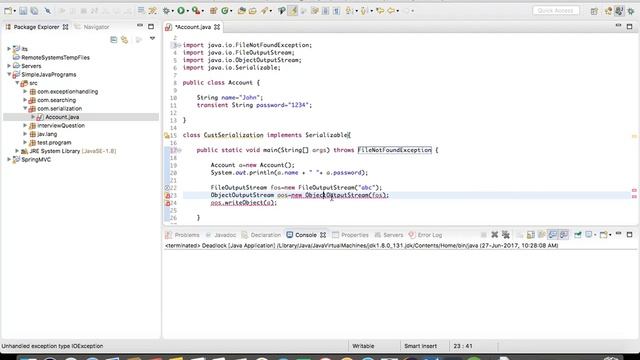This screenshot has width=640, height=360.
Task: Click the New wizard toolbar icon
Action: coord(8,11)
